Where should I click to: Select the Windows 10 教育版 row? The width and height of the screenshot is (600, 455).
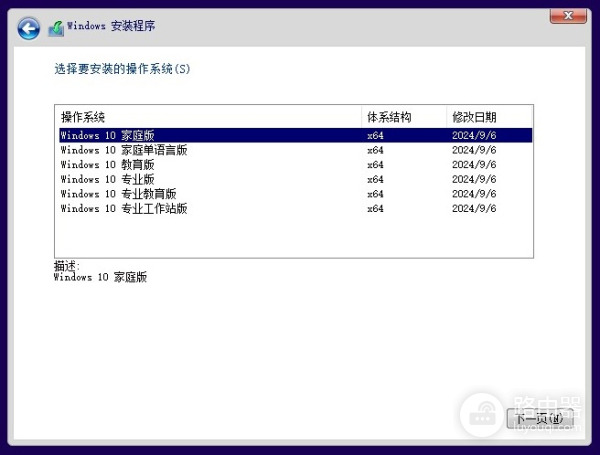(x=295, y=165)
